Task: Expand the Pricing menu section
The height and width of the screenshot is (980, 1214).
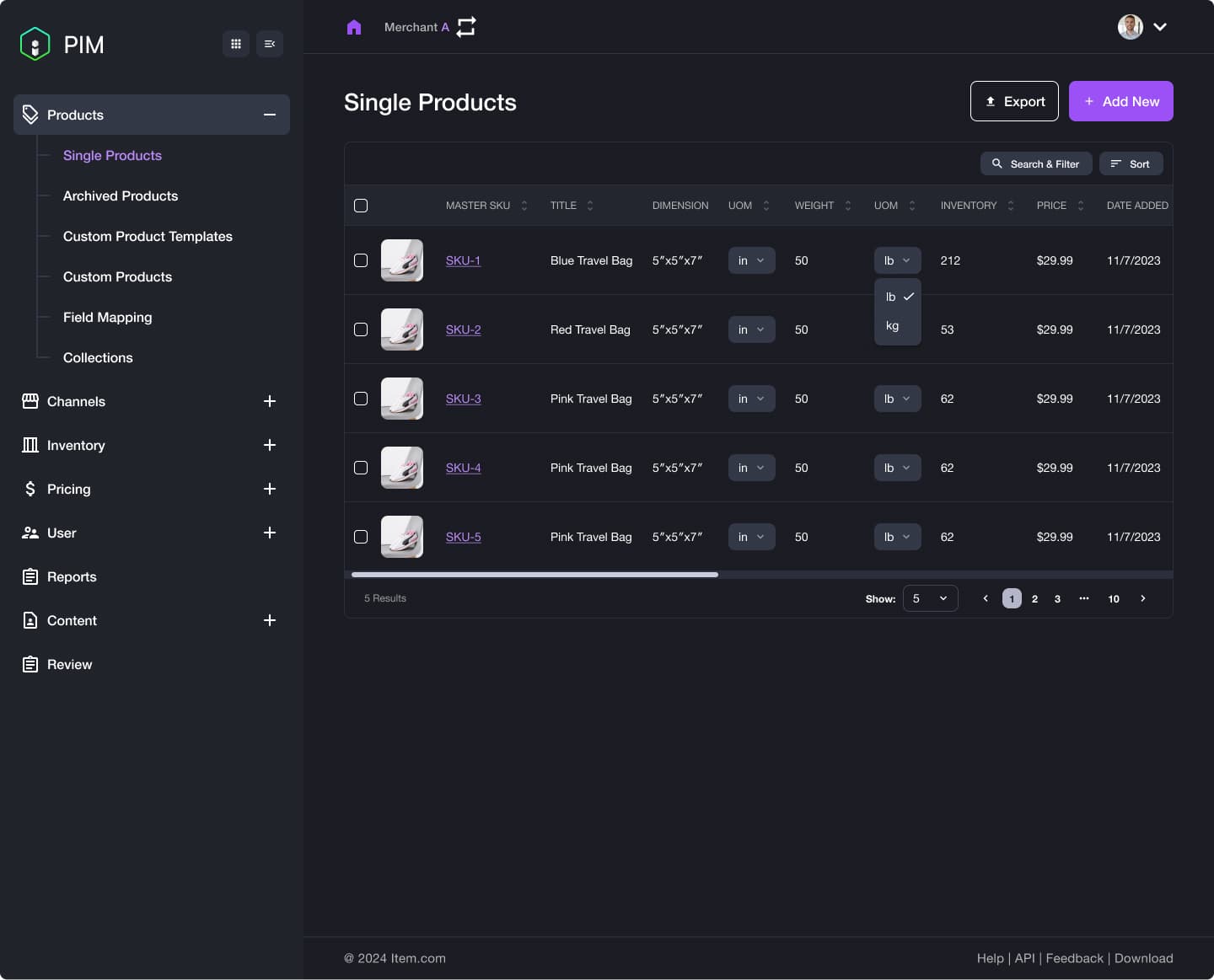Action: point(270,489)
